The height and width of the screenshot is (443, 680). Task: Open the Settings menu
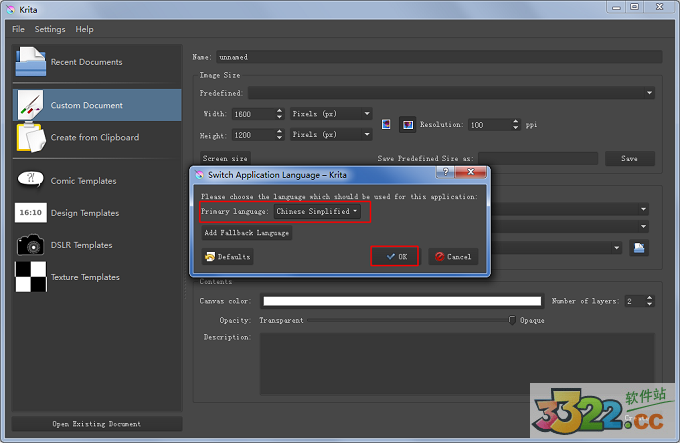pos(50,29)
